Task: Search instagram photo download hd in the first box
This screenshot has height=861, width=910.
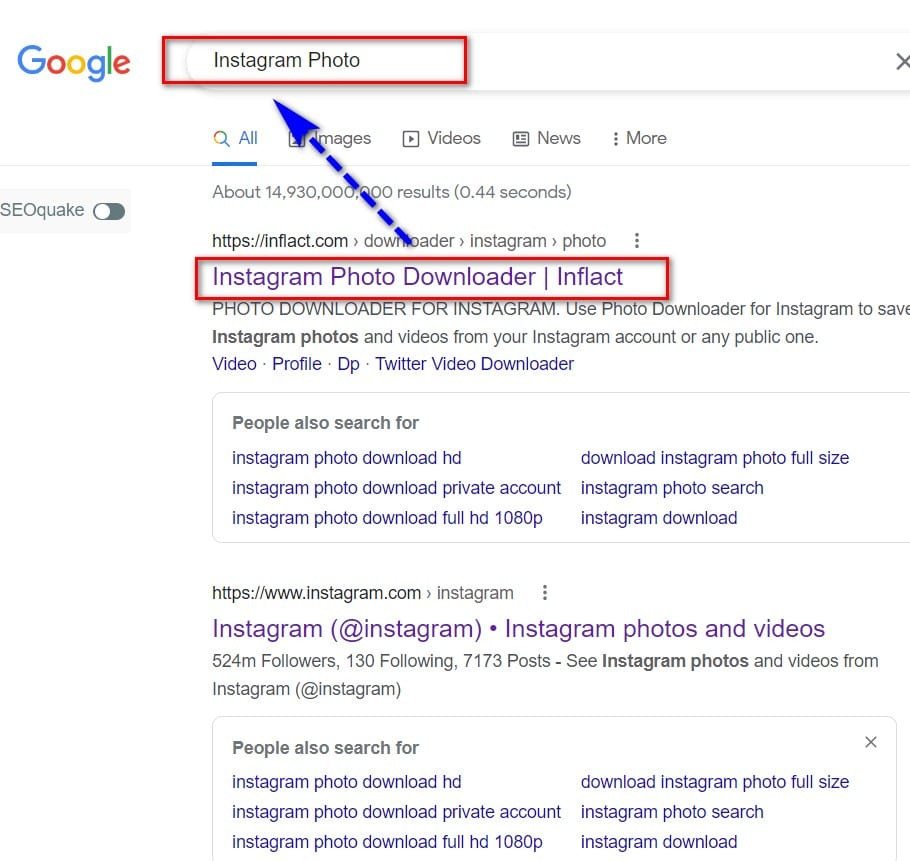Action: [x=346, y=458]
